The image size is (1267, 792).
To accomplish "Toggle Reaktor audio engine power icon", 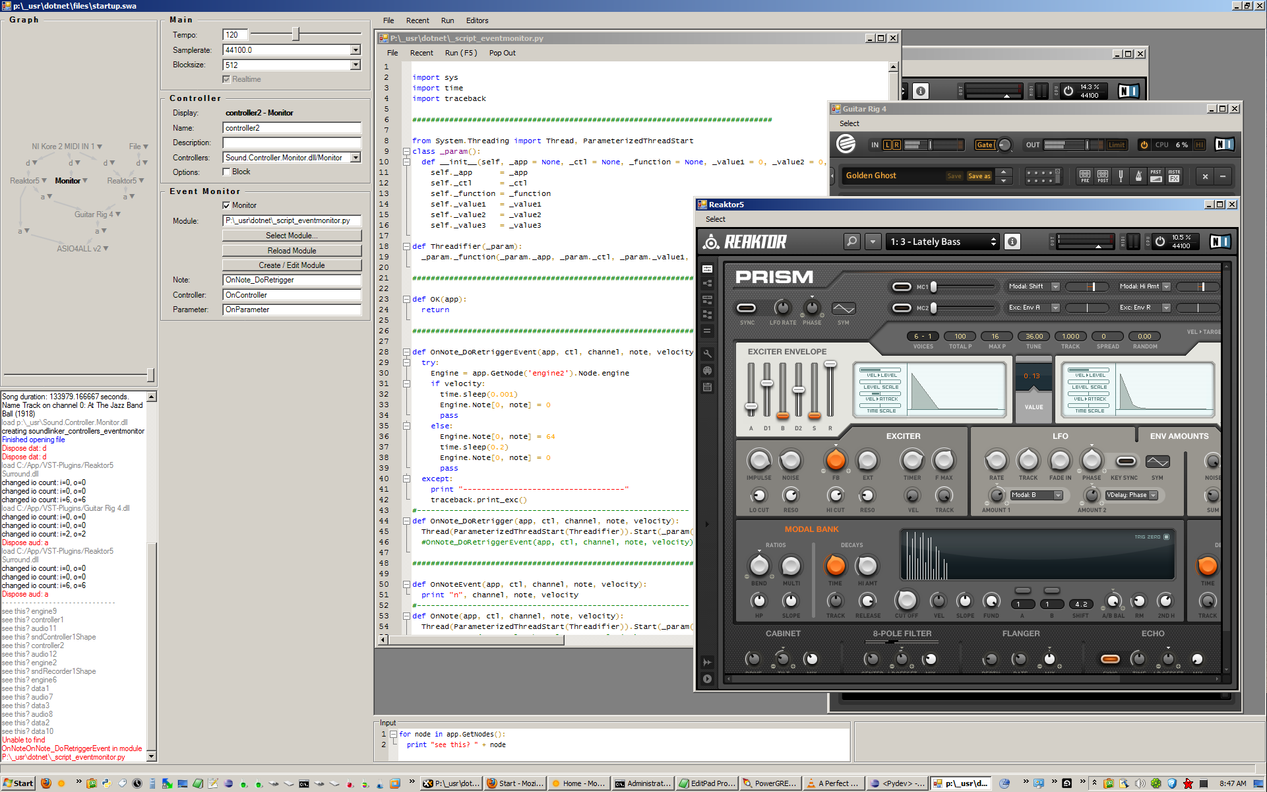I will [x=1159, y=241].
